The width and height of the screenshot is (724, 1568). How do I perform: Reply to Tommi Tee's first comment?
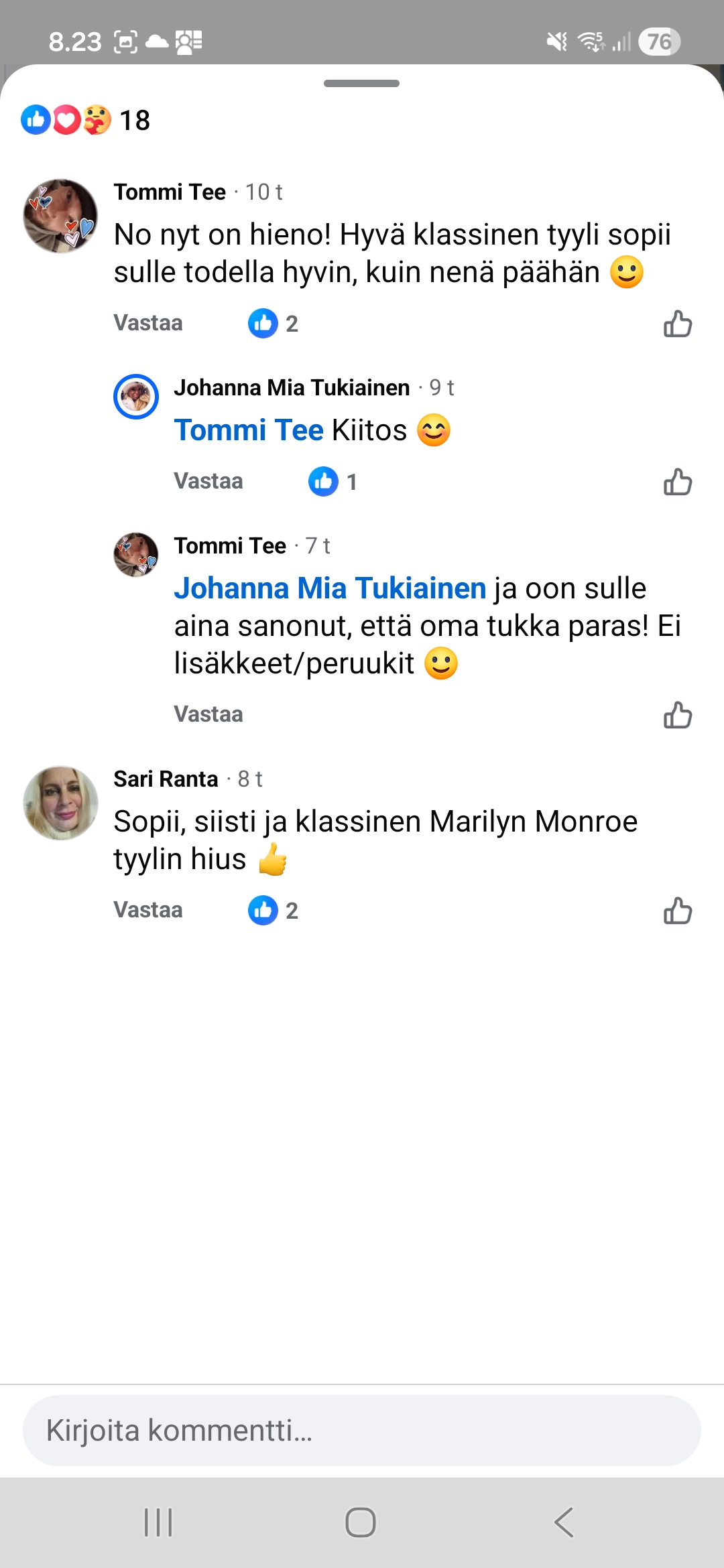pyautogui.click(x=148, y=323)
